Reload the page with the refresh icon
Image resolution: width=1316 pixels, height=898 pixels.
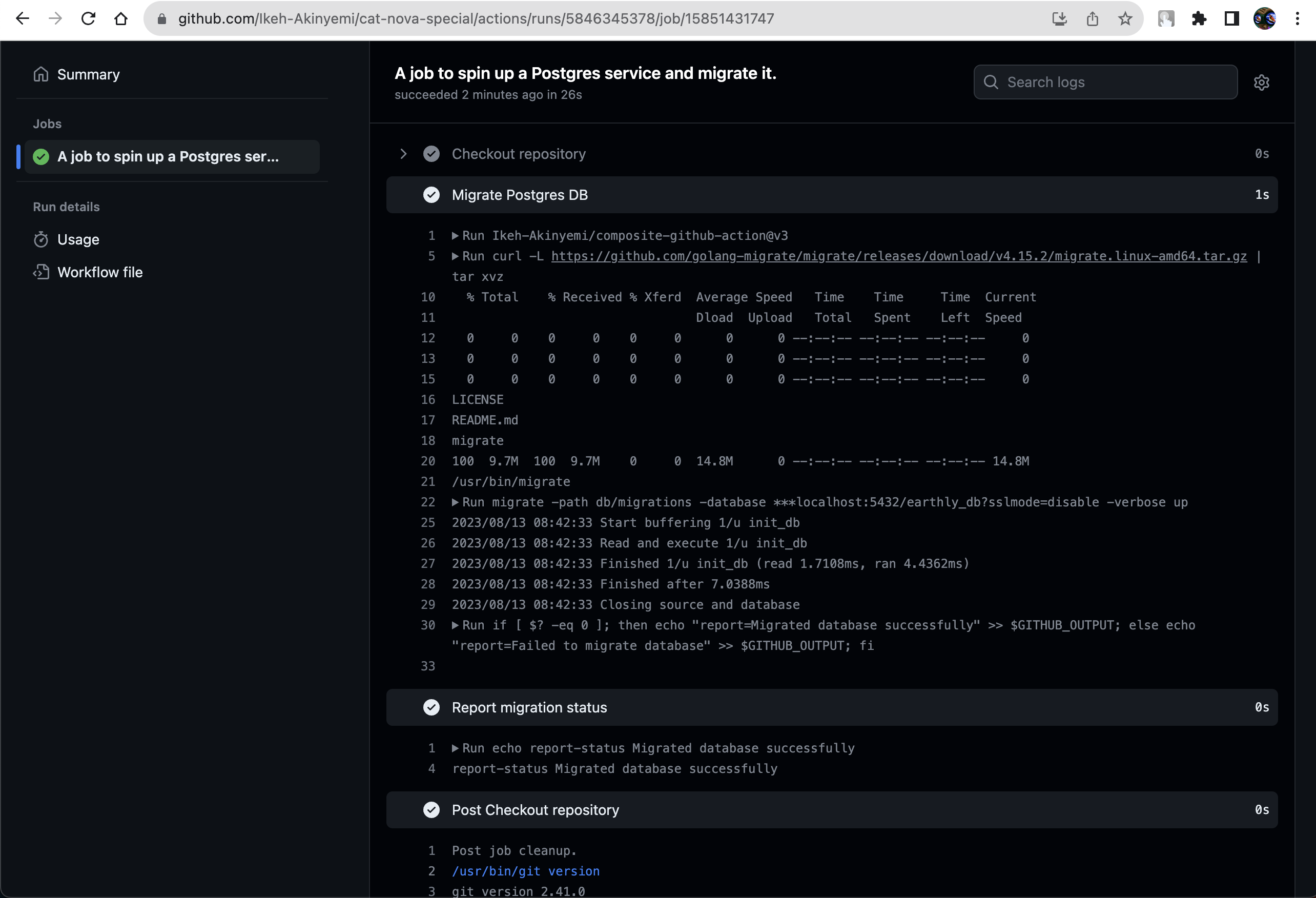point(88,18)
